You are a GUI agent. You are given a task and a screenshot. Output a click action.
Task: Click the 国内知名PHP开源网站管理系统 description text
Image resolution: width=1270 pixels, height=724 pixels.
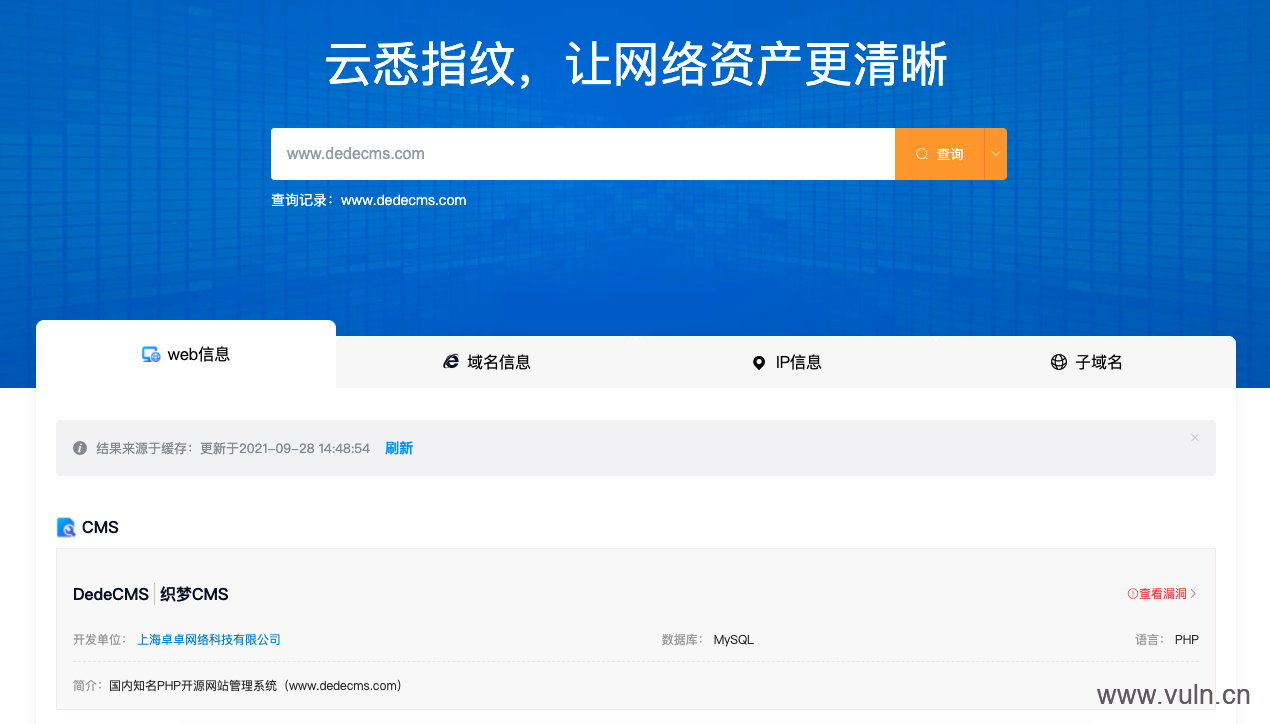pos(255,686)
